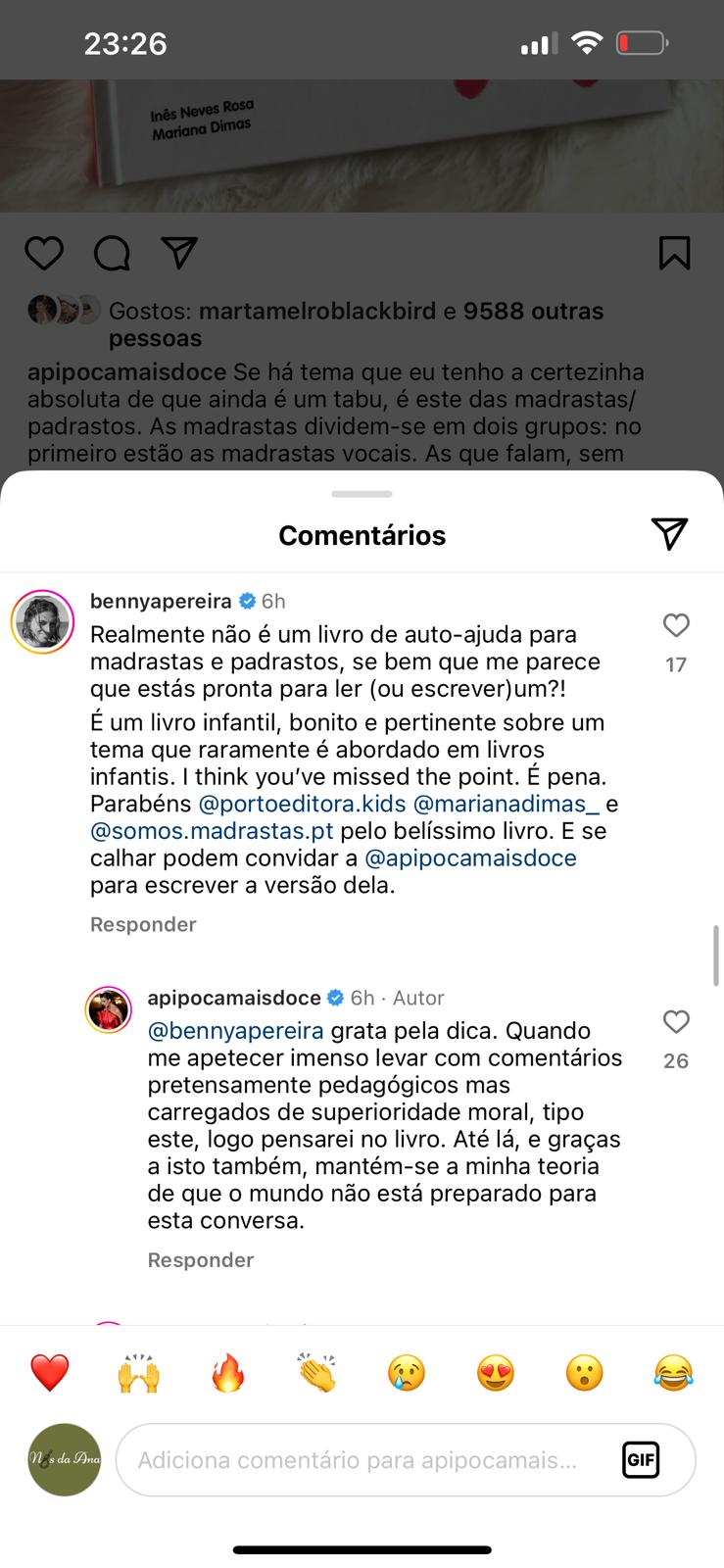Open the GIF picker button
Viewport: 724px width, 1568px height.
click(641, 1460)
